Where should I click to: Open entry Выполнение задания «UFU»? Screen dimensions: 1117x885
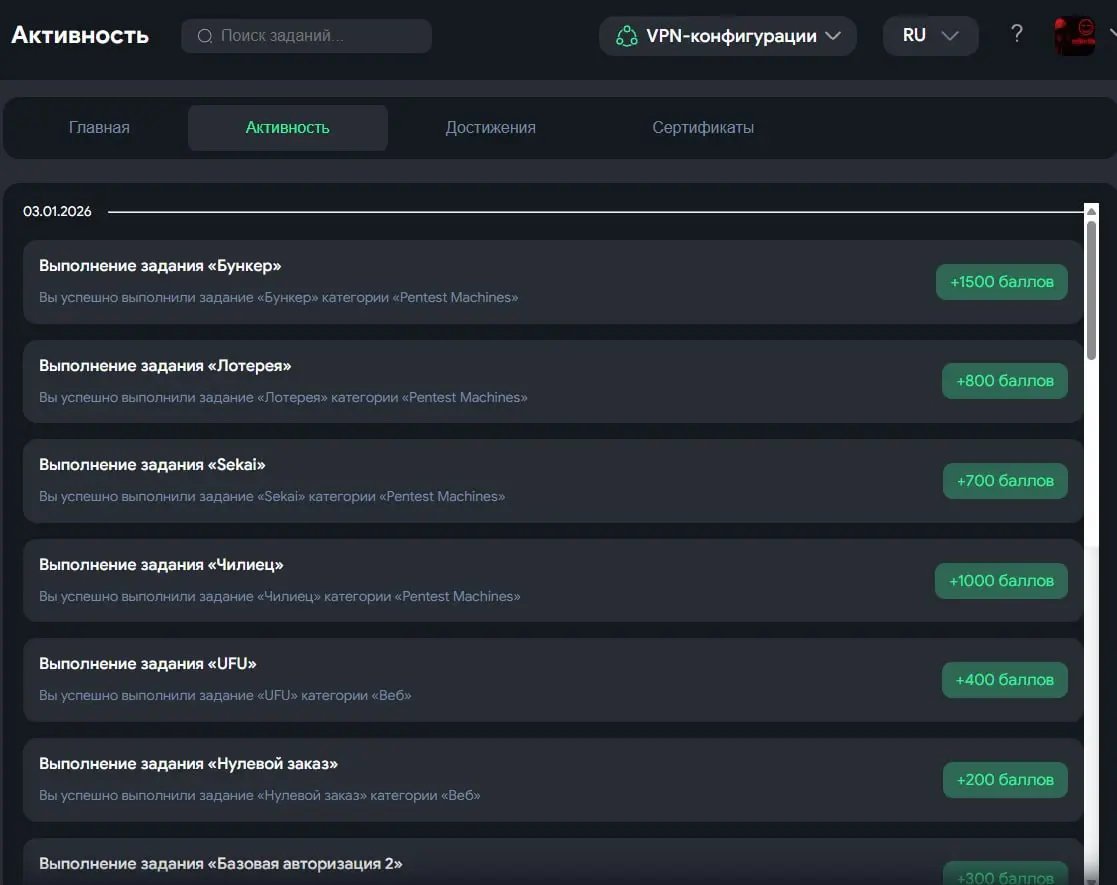coord(553,680)
